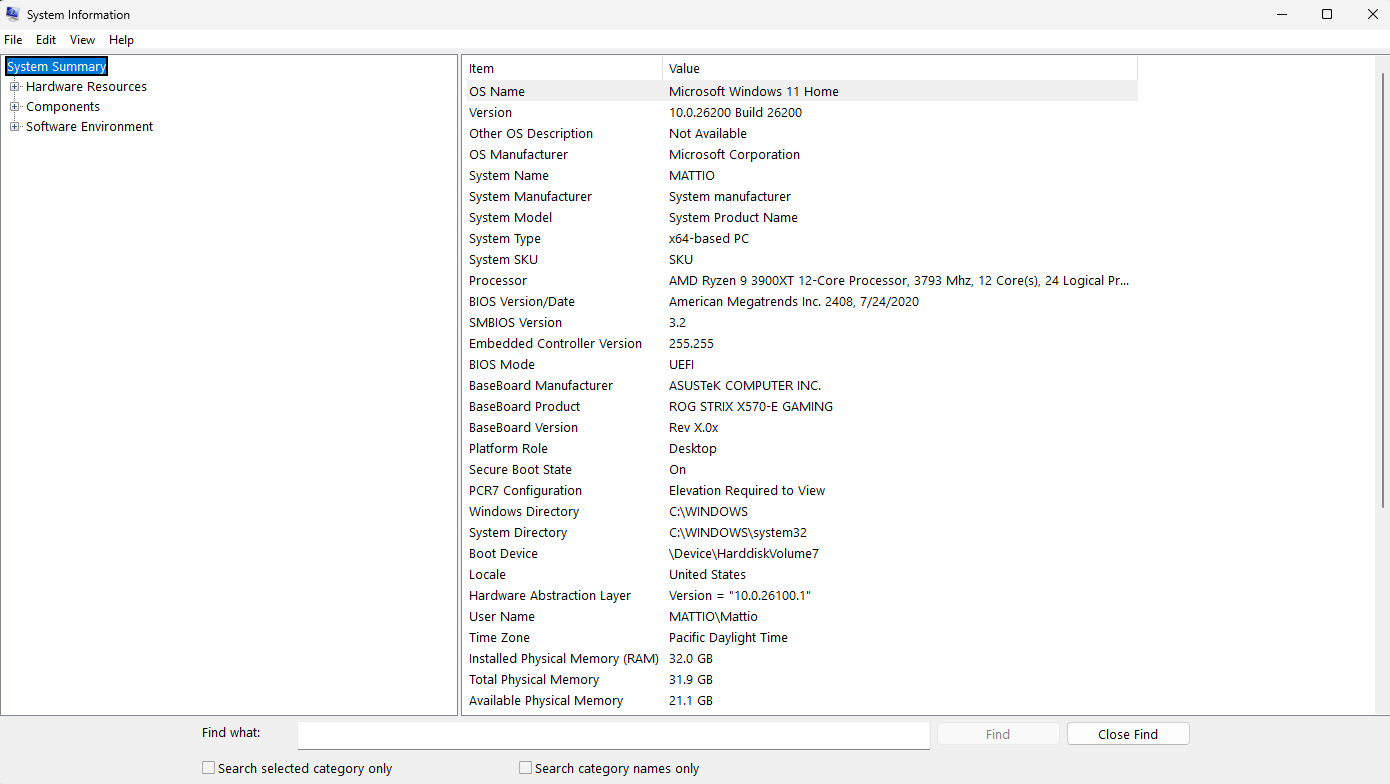Click the System Model item
Viewport: 1390px width, 784px height.
tap(510, 218)
